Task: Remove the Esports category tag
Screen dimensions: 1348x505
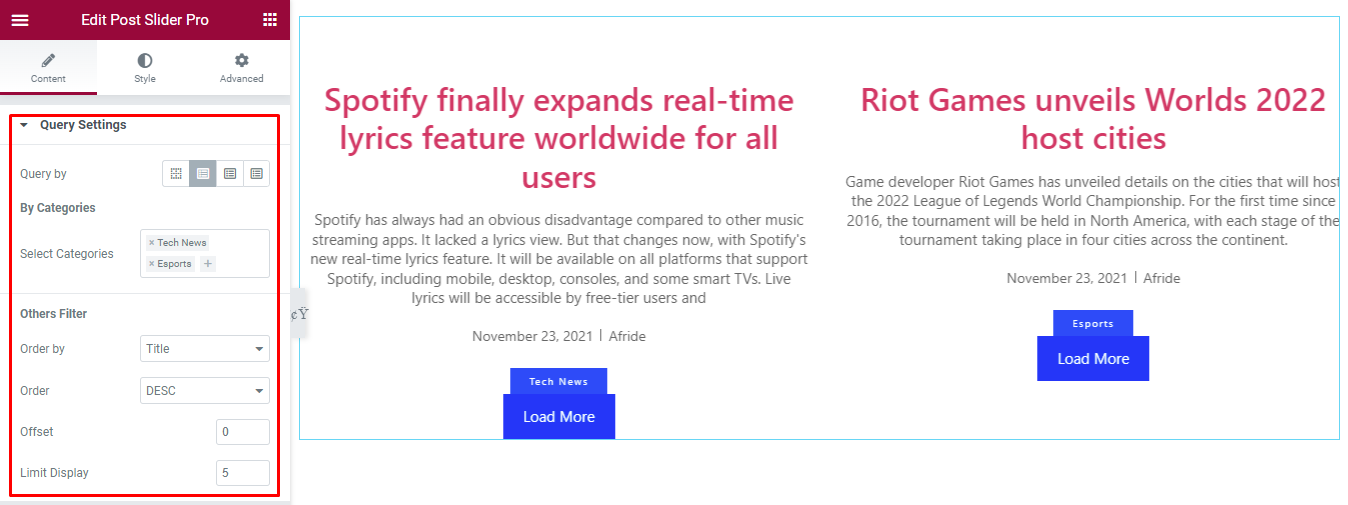Action: 151,264
